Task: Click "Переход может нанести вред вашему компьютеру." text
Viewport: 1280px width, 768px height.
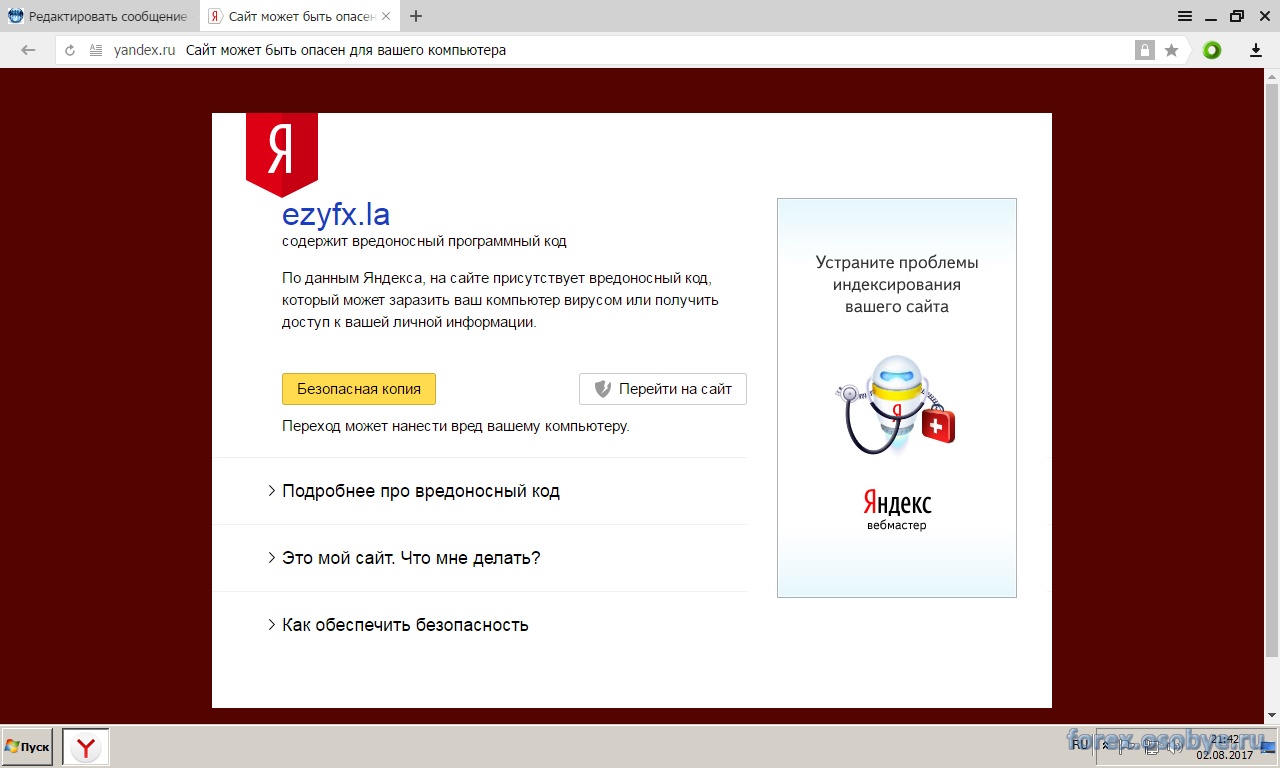Action: (x=456, y=426)
